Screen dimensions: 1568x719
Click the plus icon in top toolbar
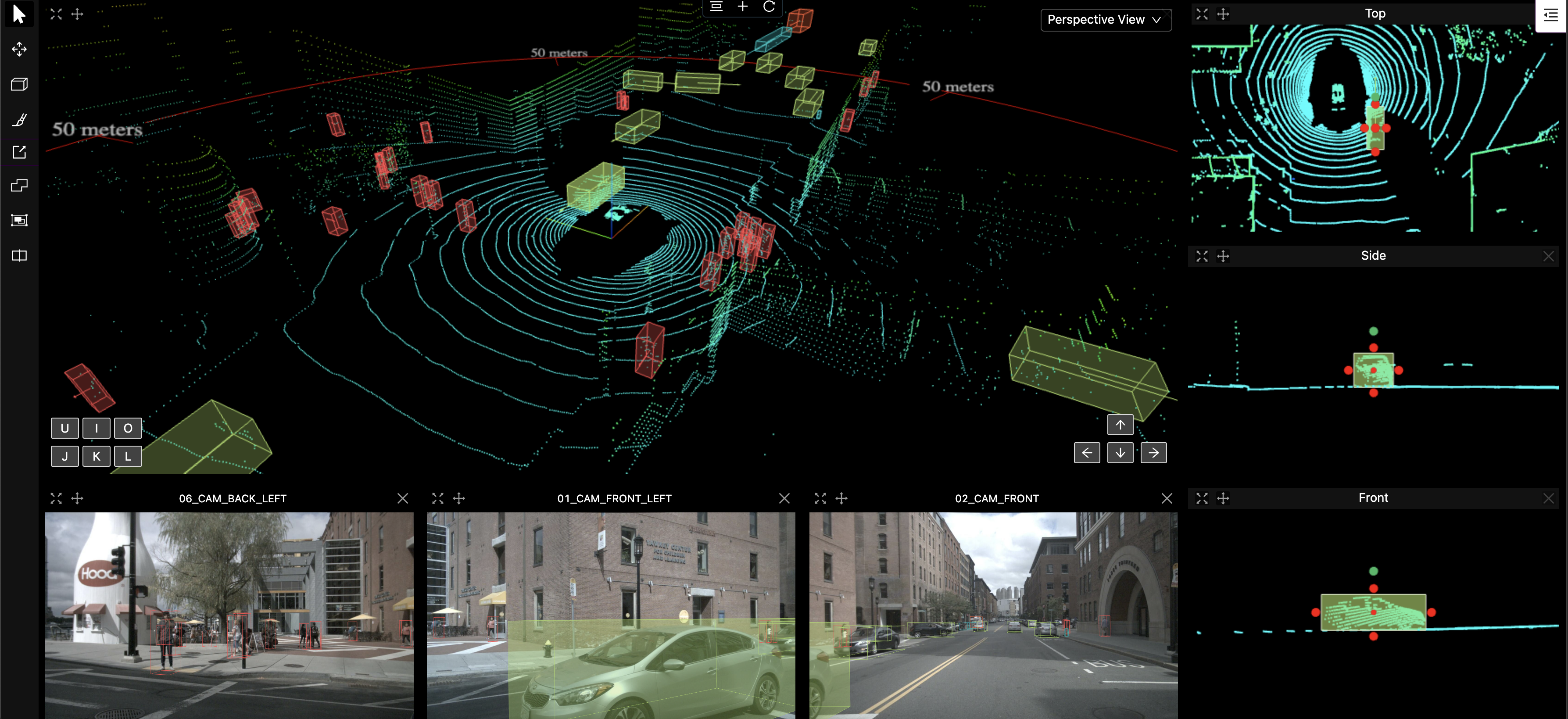coord(743,7)
